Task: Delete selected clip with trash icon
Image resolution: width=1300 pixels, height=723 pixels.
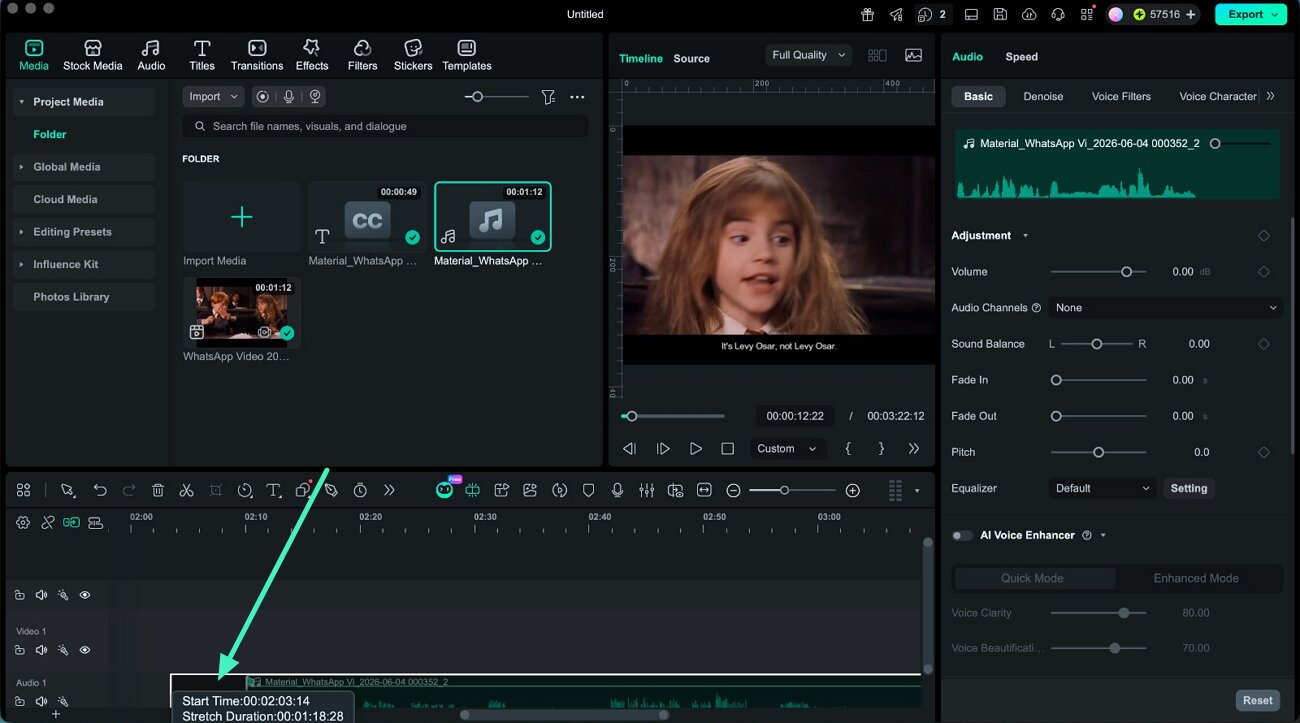Action: [x=158, y=490]
